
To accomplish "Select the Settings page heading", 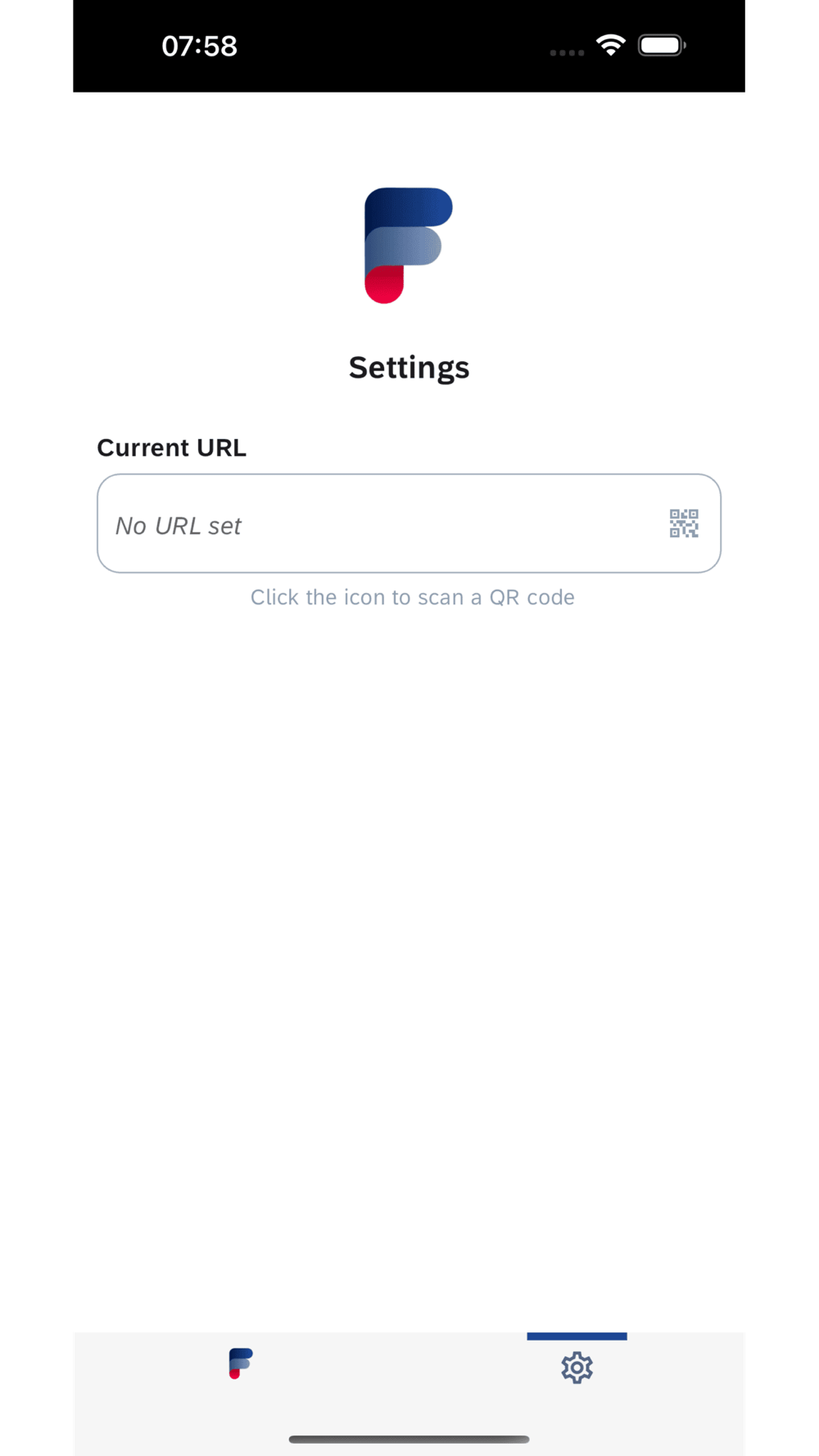I will pyautogui.click(x=409, y=368).
